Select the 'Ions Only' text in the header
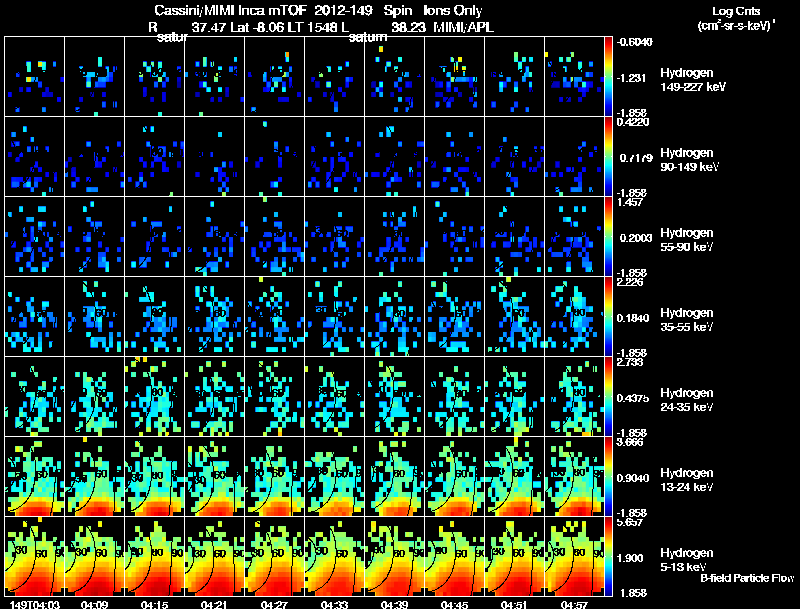The height and width of the screenshot is (609, 800). 453,10
